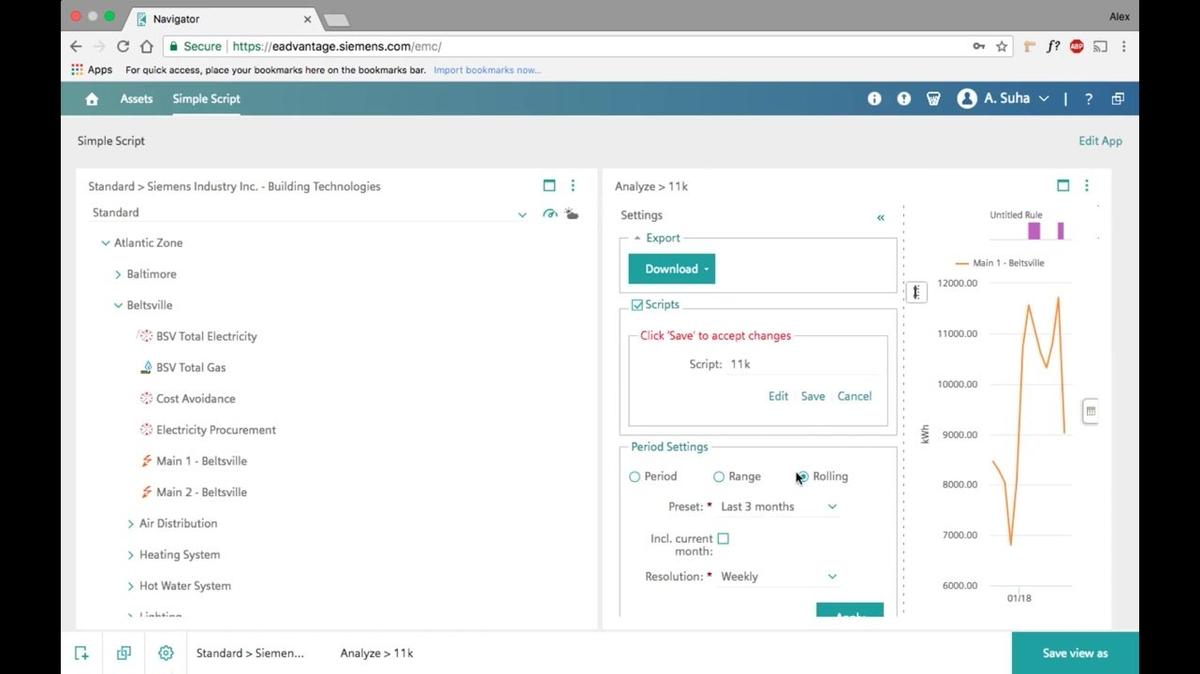
Task: Click the Import bookmarks now link
Action: click(x=487, y=70)
